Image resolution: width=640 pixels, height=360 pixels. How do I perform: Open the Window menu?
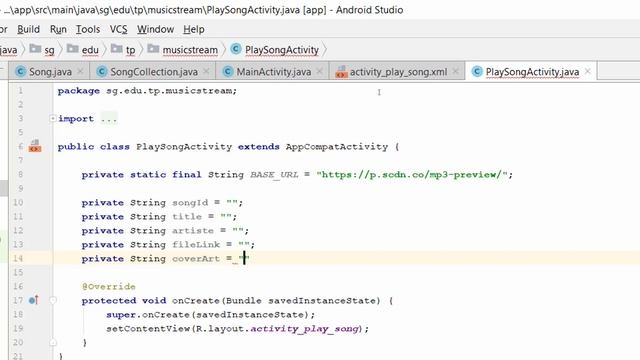click(156, 29)
